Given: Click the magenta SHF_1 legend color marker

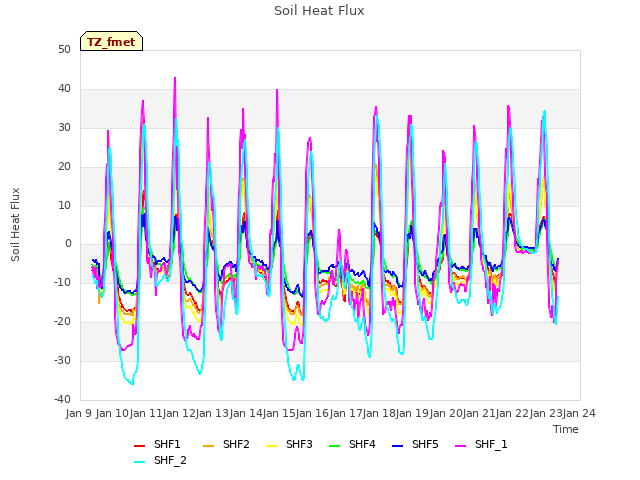Looking at the screenshot, I should tap(460, 446).
